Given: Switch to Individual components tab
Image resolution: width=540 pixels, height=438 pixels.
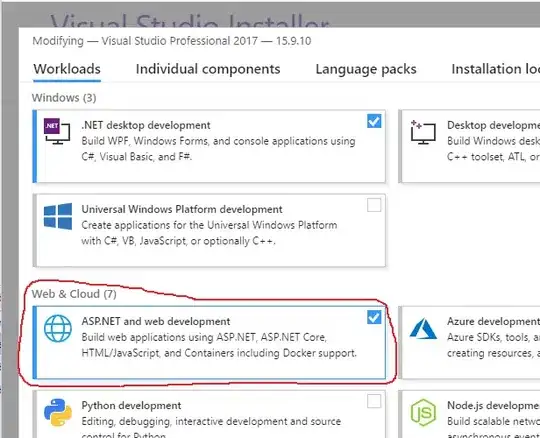Looking at the screenshot, I should [x=208, y=69].
